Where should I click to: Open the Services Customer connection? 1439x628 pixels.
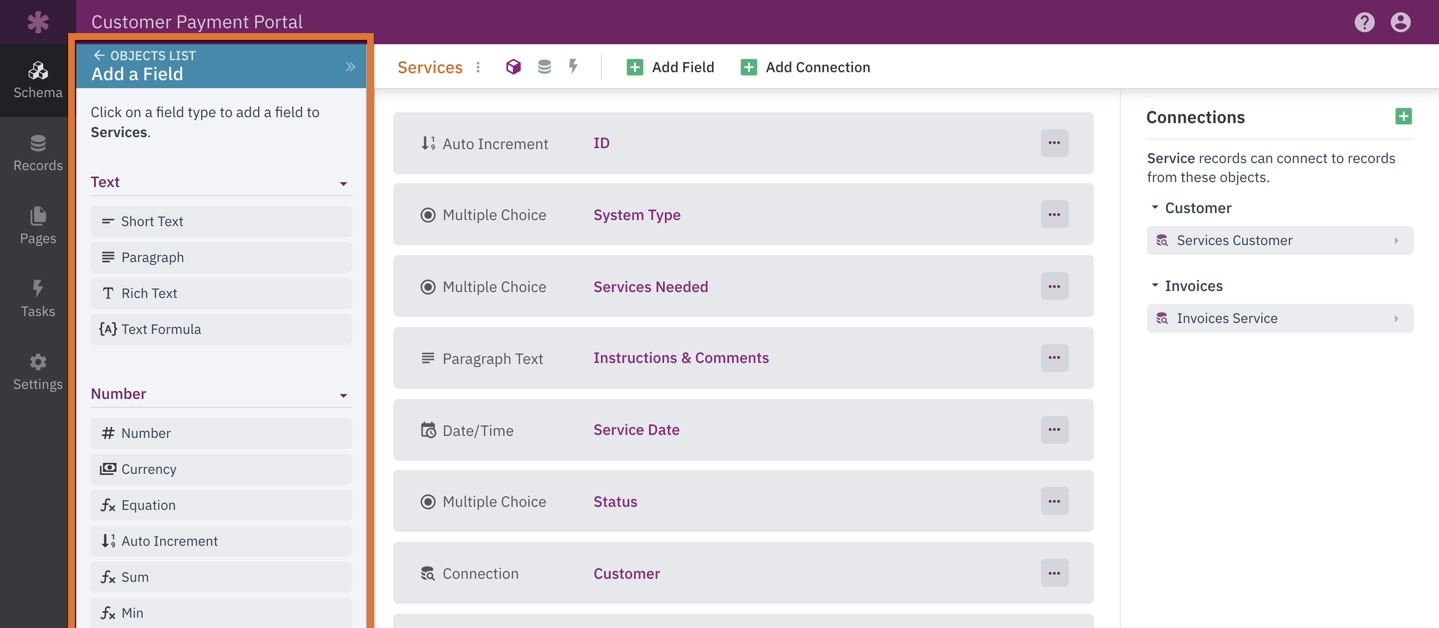coord(1279,241)
